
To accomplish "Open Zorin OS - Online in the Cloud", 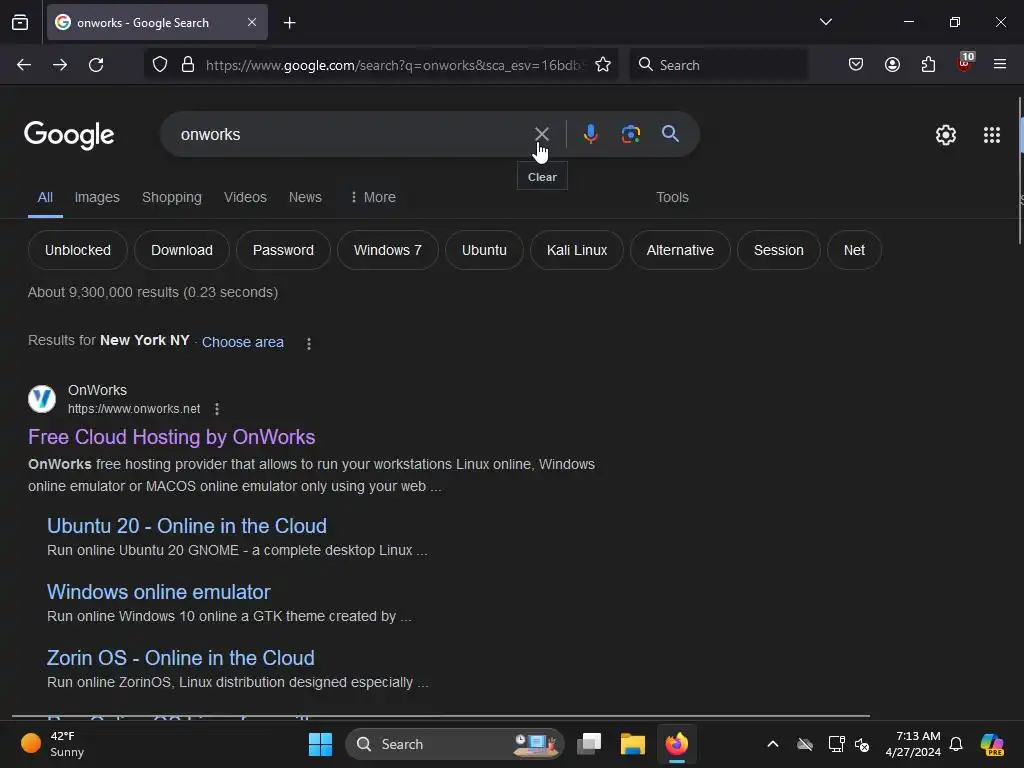I will pos(181,658).
